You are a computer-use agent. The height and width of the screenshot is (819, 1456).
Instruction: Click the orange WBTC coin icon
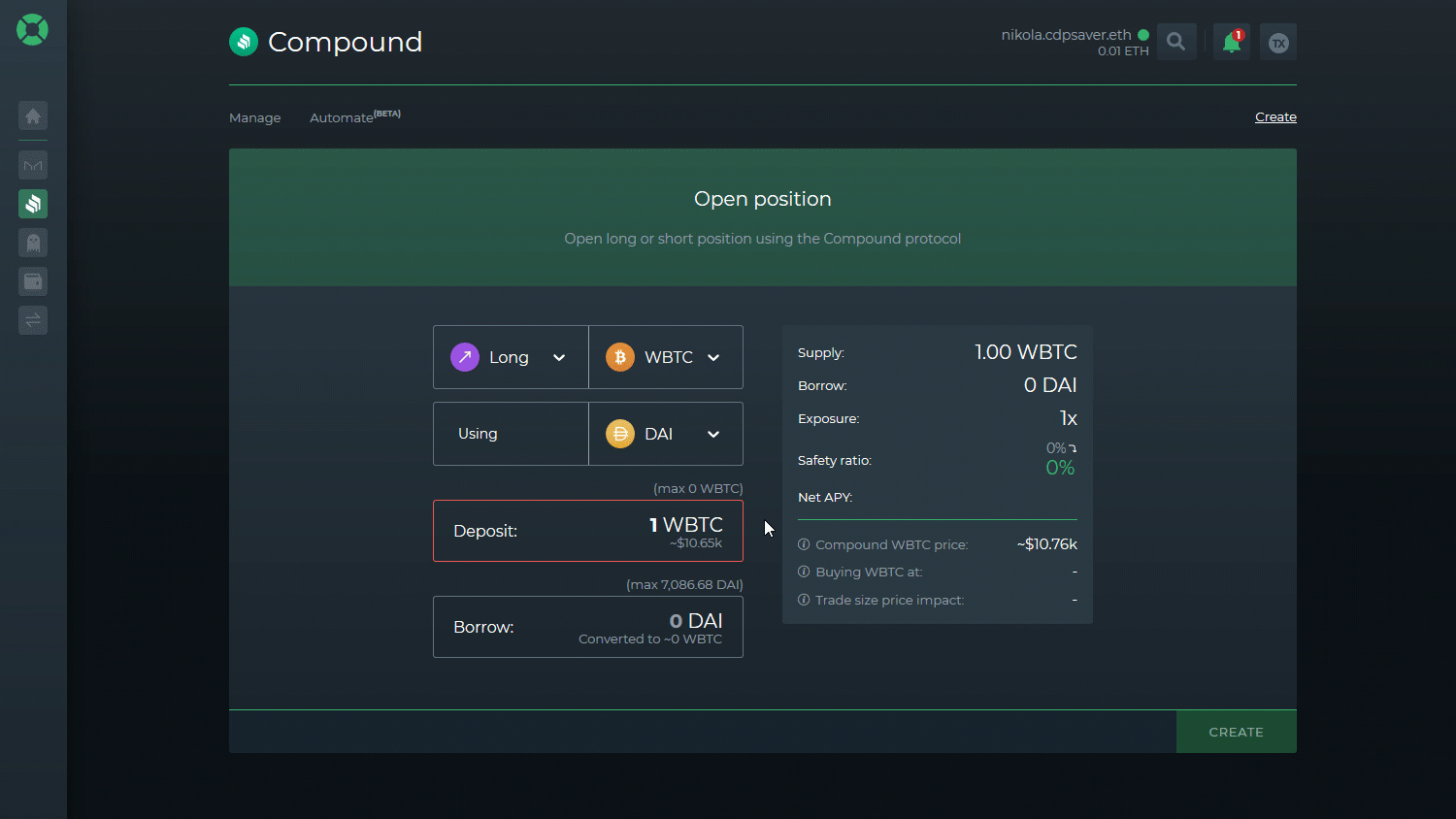tap(620, 357)
